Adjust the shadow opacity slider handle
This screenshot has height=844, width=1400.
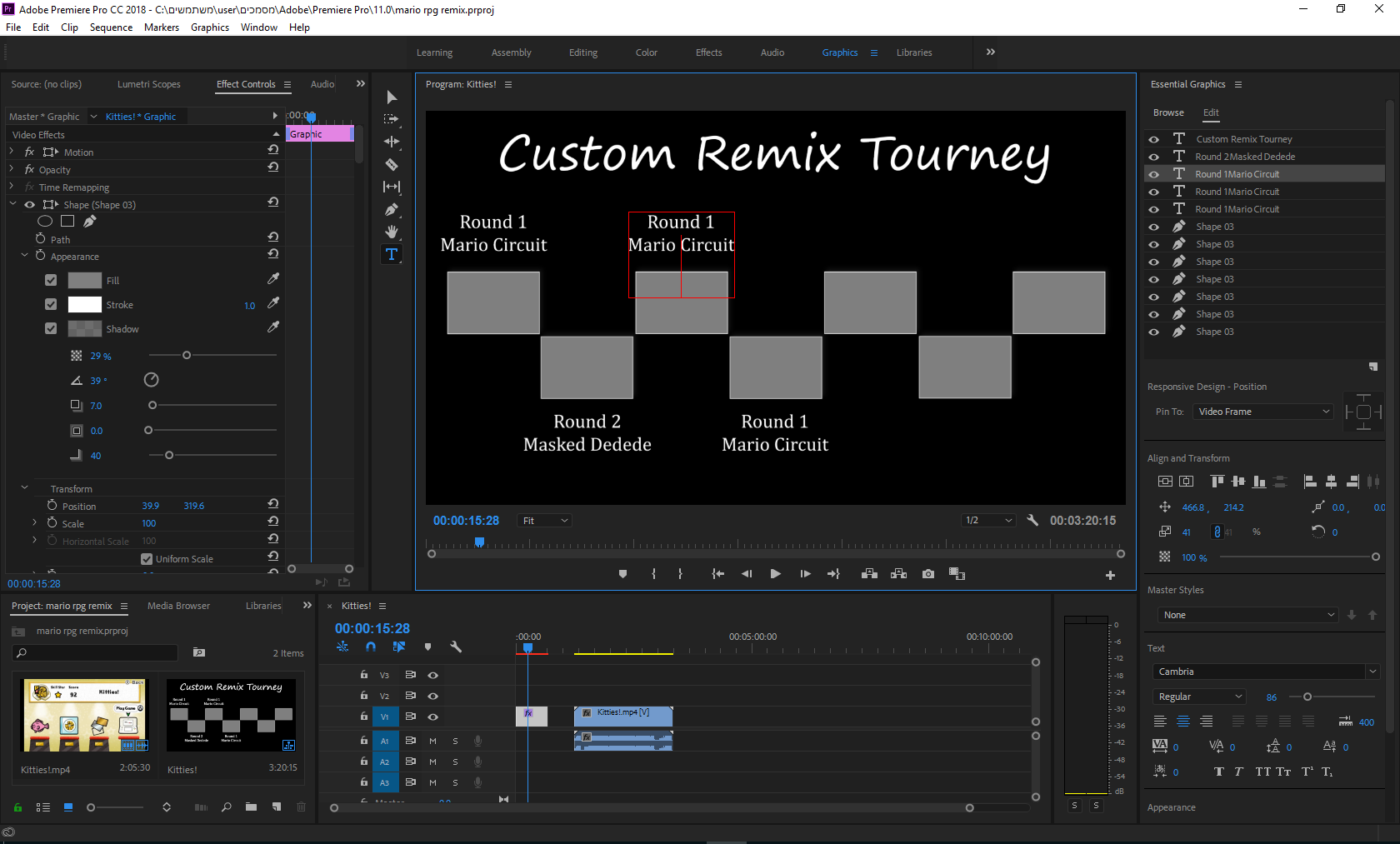[x=187, y=355]
